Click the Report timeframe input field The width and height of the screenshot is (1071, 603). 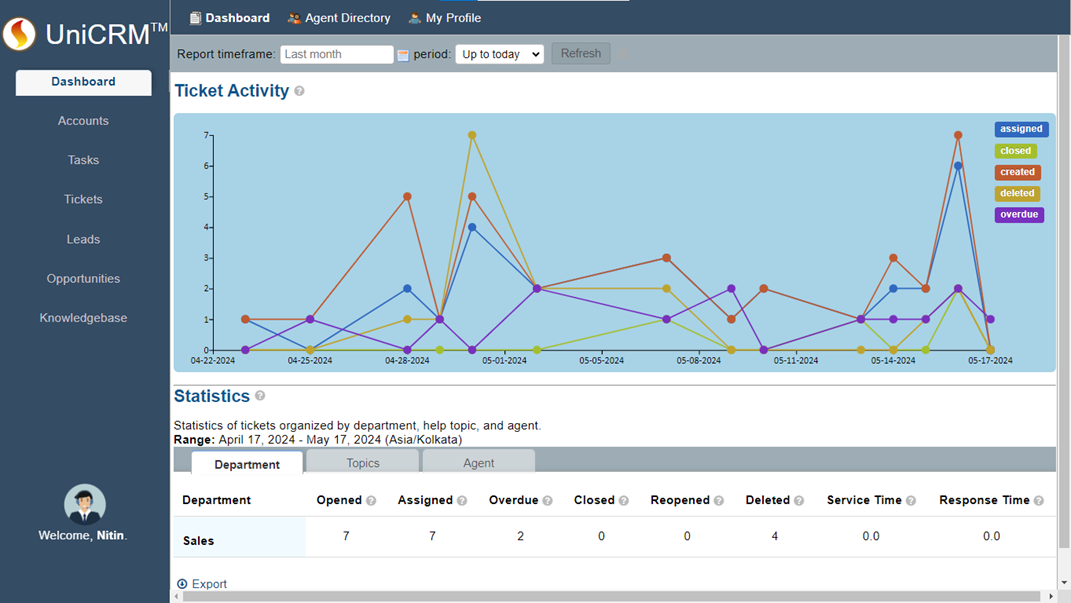click(x=336, y=54)
